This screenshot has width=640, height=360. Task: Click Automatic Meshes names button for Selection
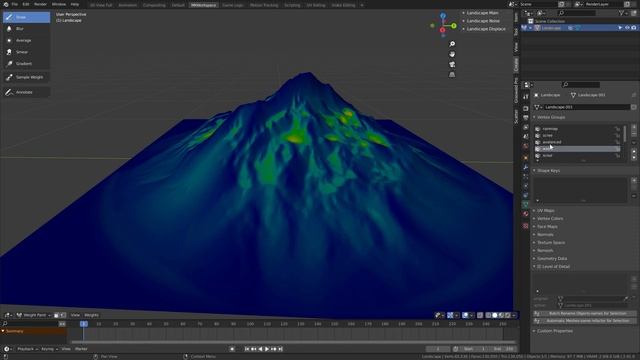pyautogui.click(x=585, y=321)
